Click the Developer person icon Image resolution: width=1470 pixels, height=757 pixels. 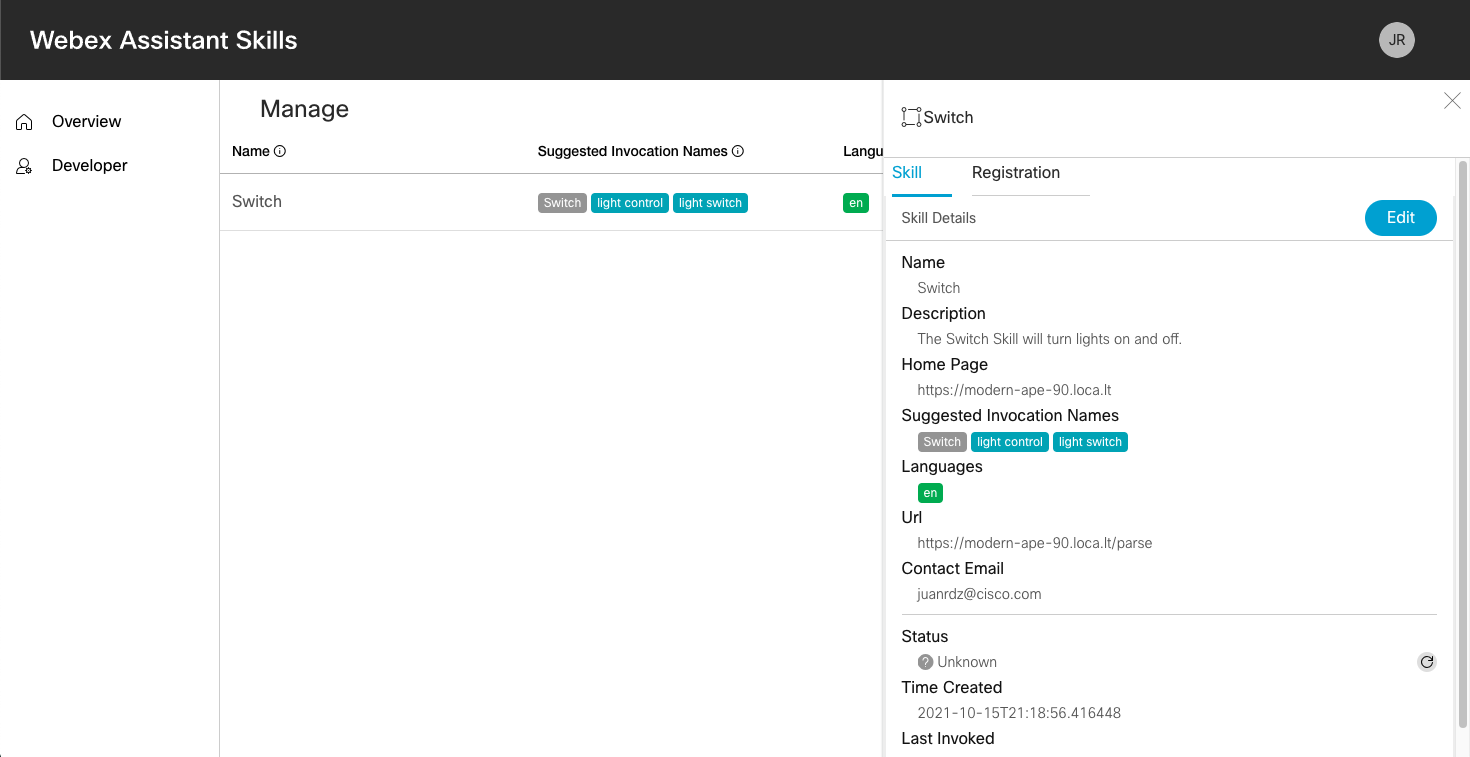tap(25, 166)
